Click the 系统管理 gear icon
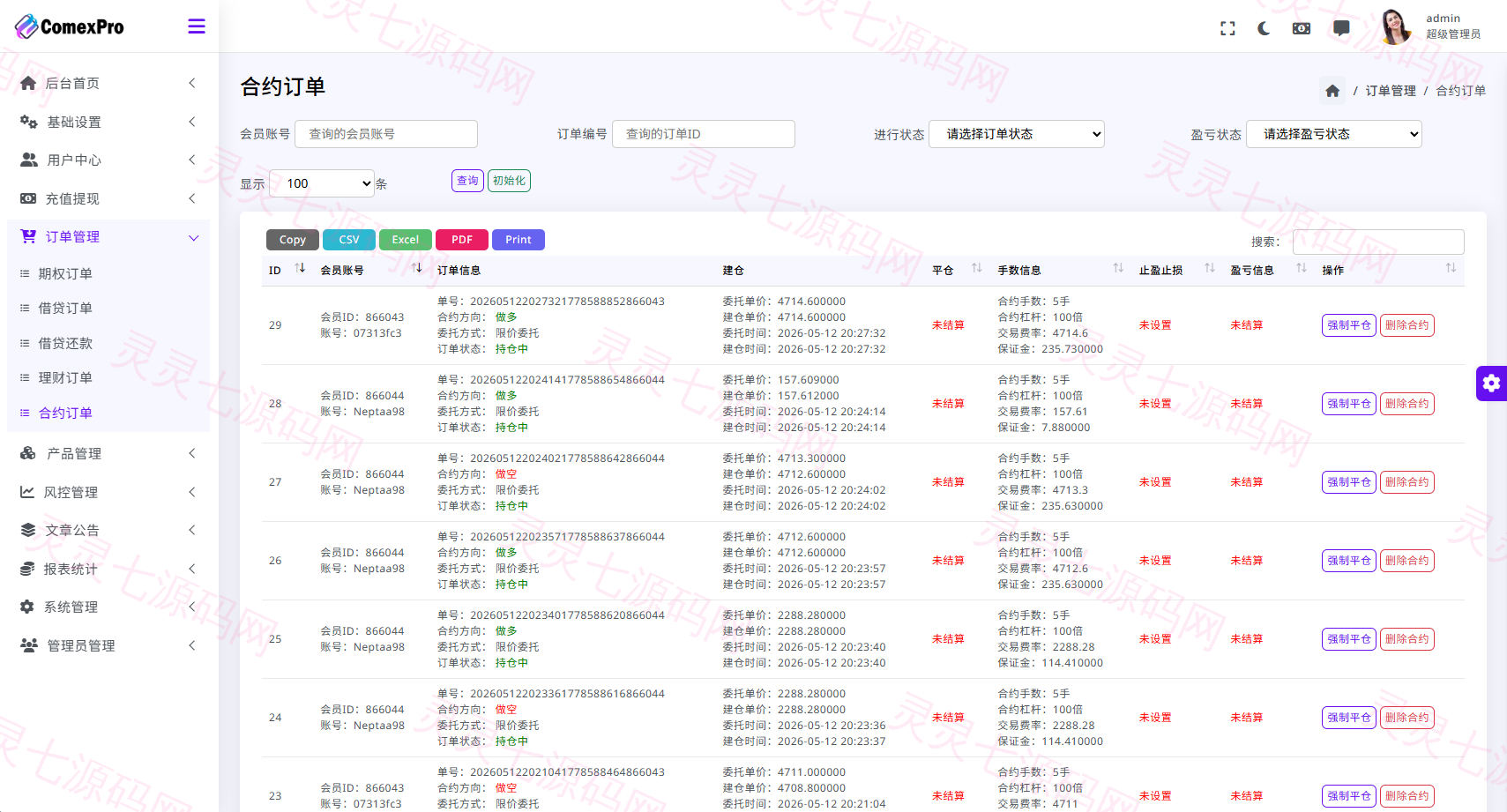The width and height of the screenshot is (1507, 812). (27, 607)
